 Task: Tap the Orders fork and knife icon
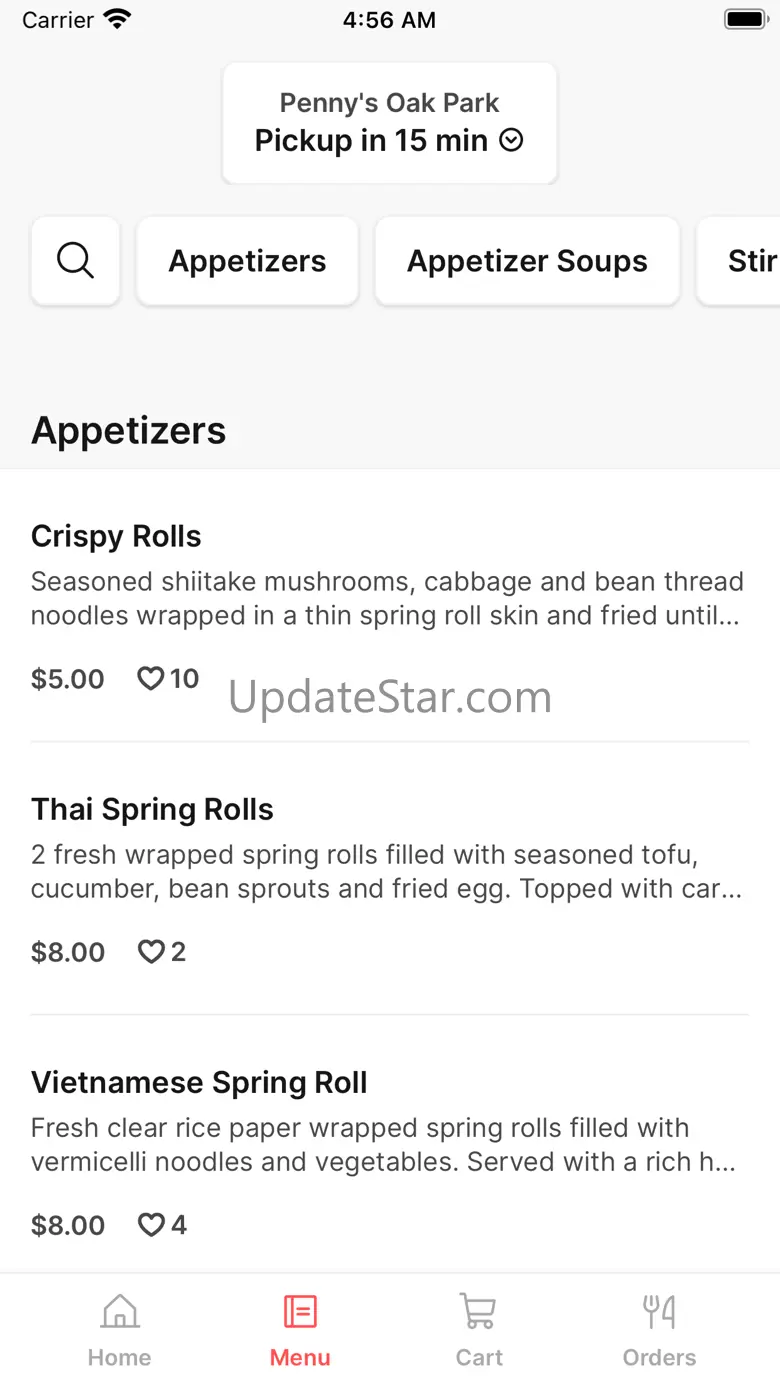[x=659, y=1311]
